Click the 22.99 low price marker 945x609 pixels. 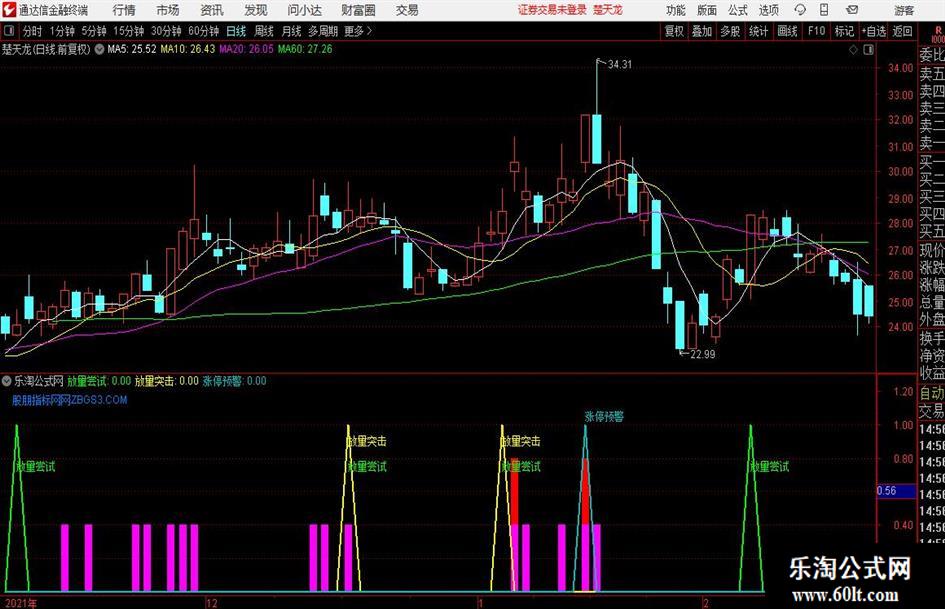703,355
